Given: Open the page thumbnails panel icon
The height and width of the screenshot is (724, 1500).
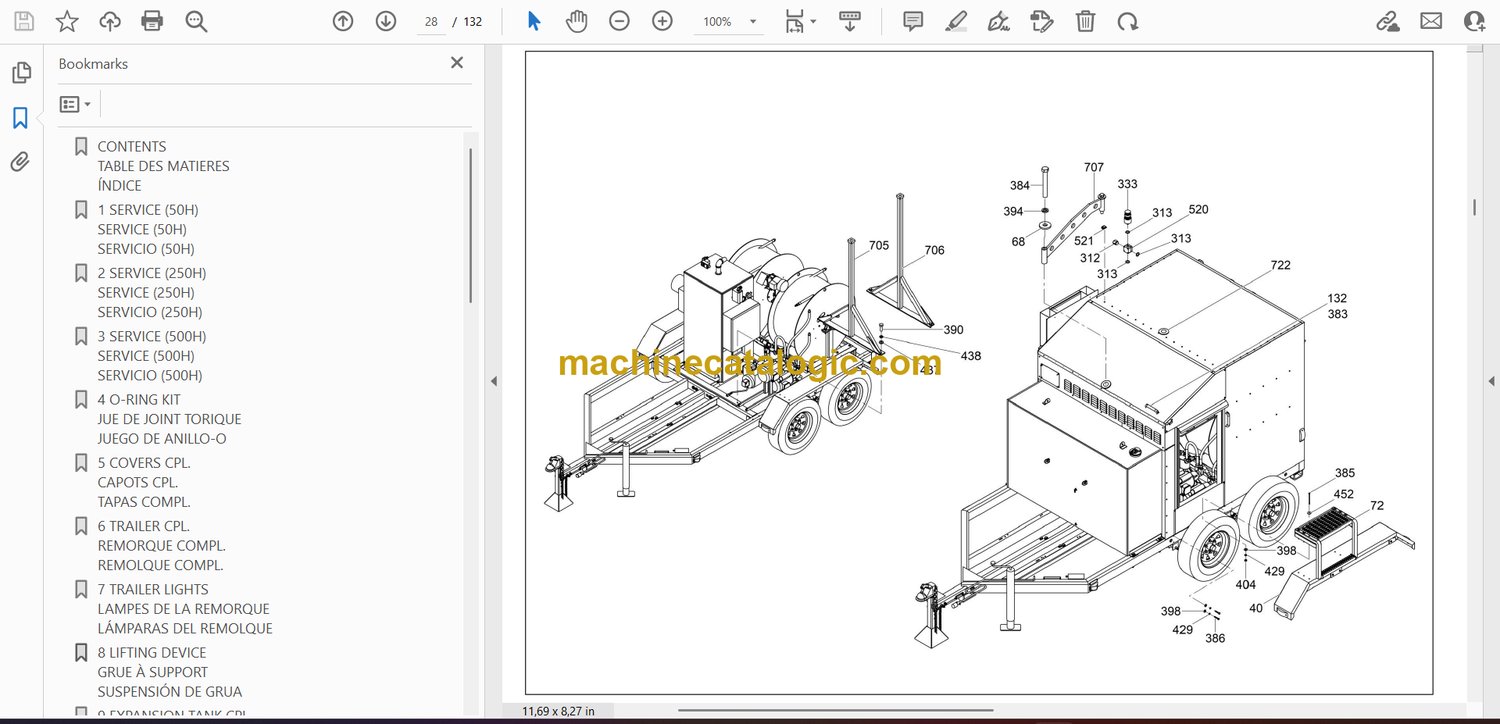Looking at the screenshot, I should [x=21, y=73].
